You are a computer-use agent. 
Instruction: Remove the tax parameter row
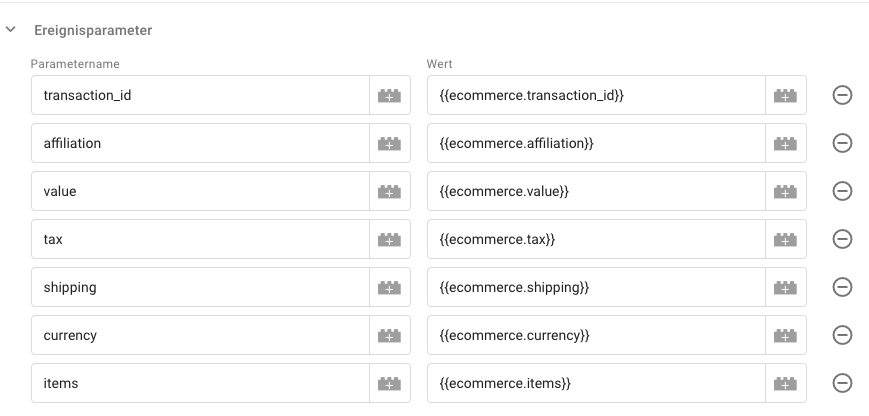coord(842,239)
